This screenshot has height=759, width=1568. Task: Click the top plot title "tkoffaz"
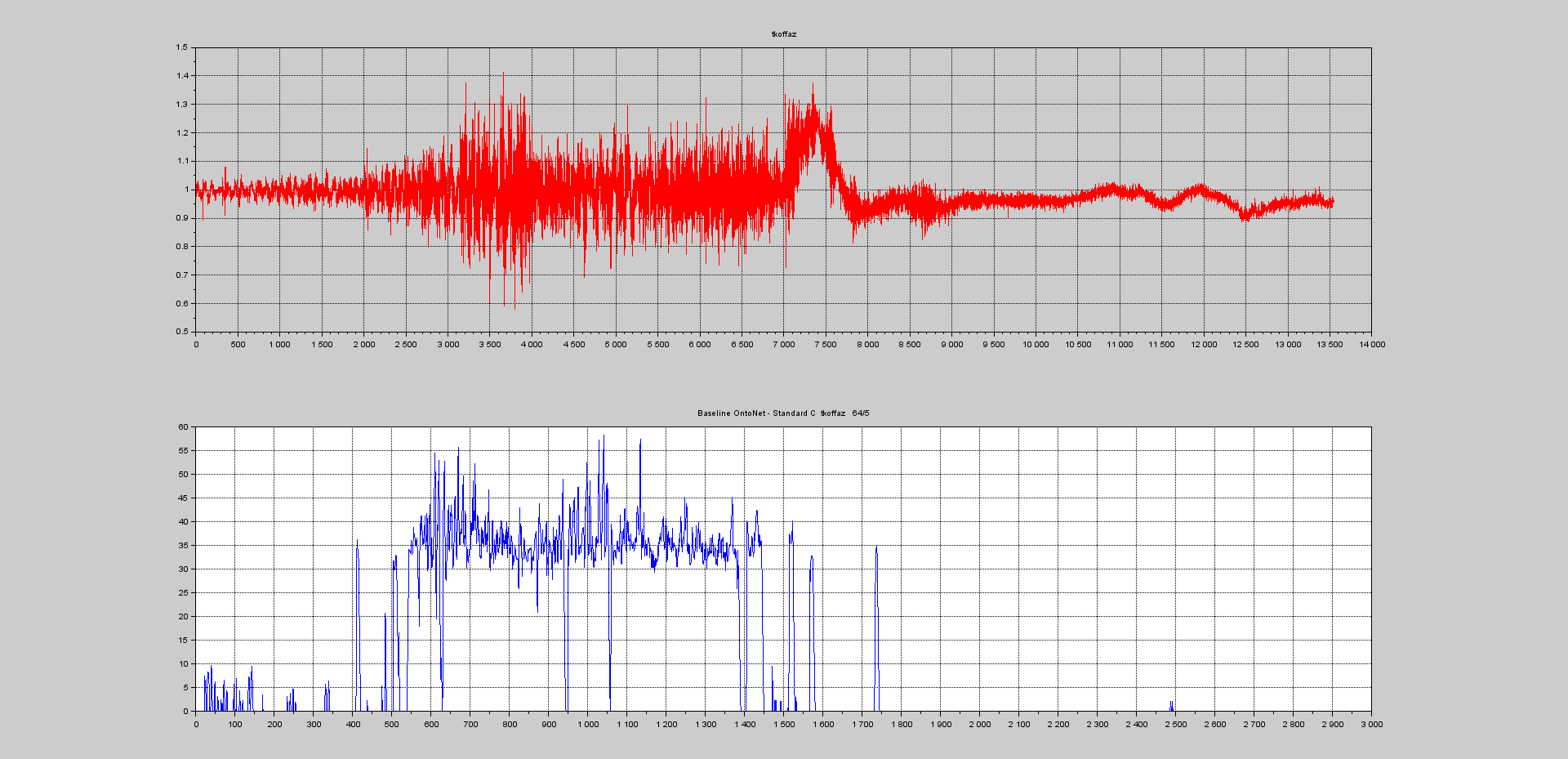click(x=783, y=34)
